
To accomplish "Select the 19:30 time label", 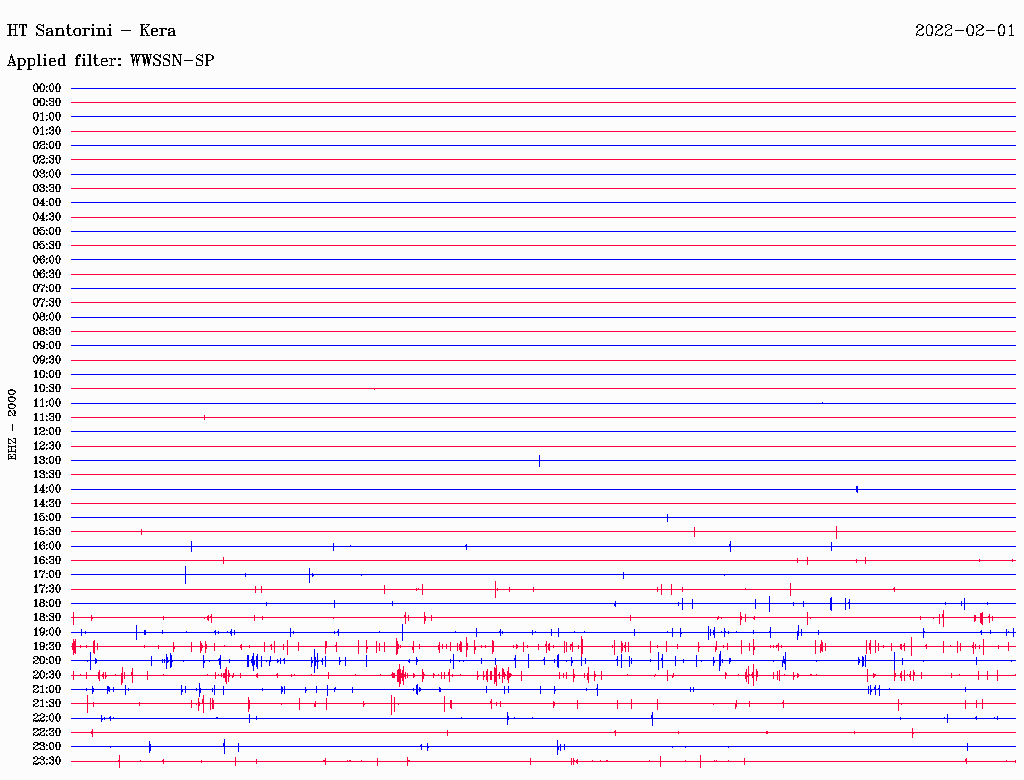I will coord(47,647).
